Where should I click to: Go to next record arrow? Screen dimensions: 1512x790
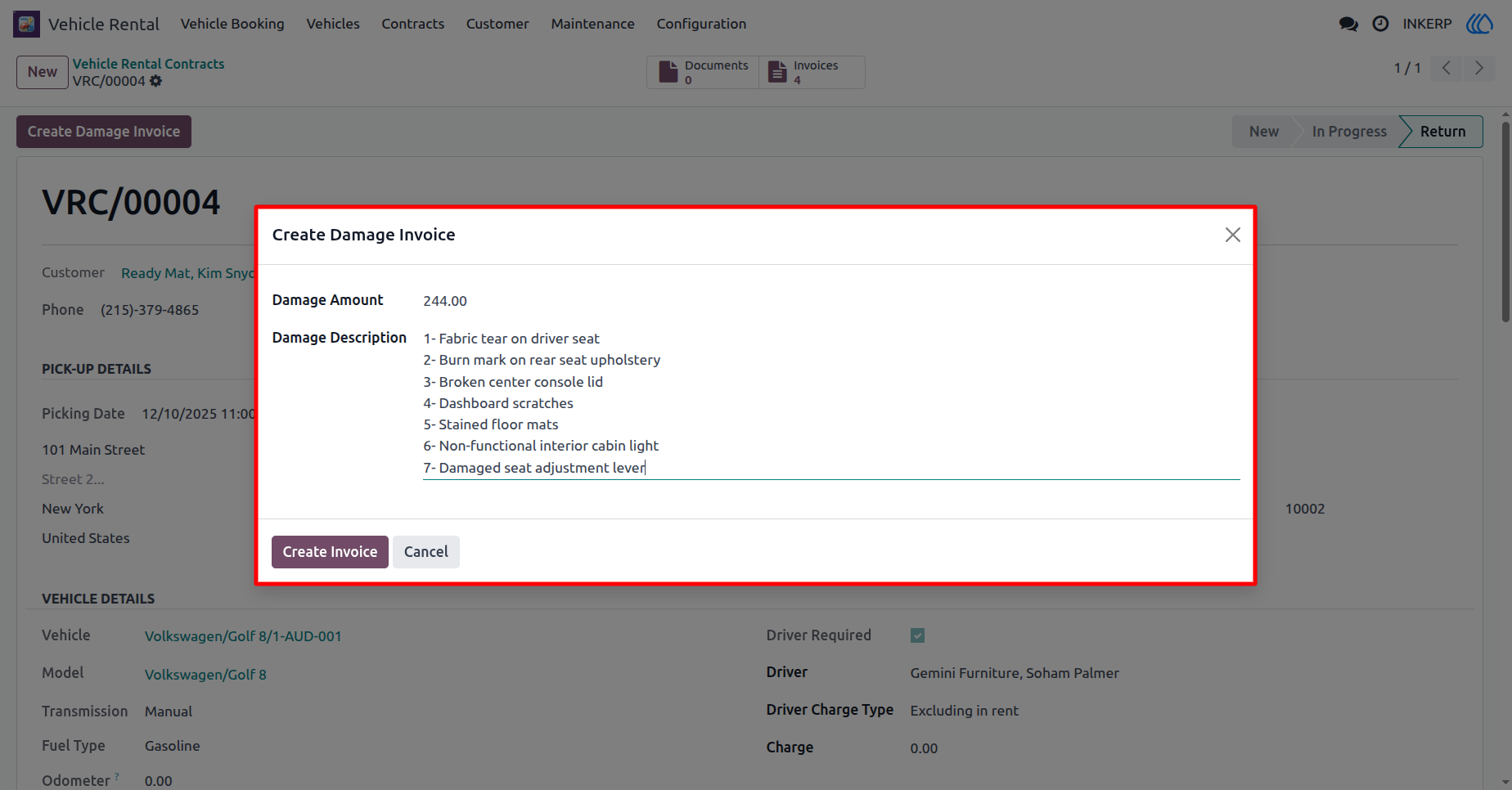pyautogui.click(x=1478, y=68)
